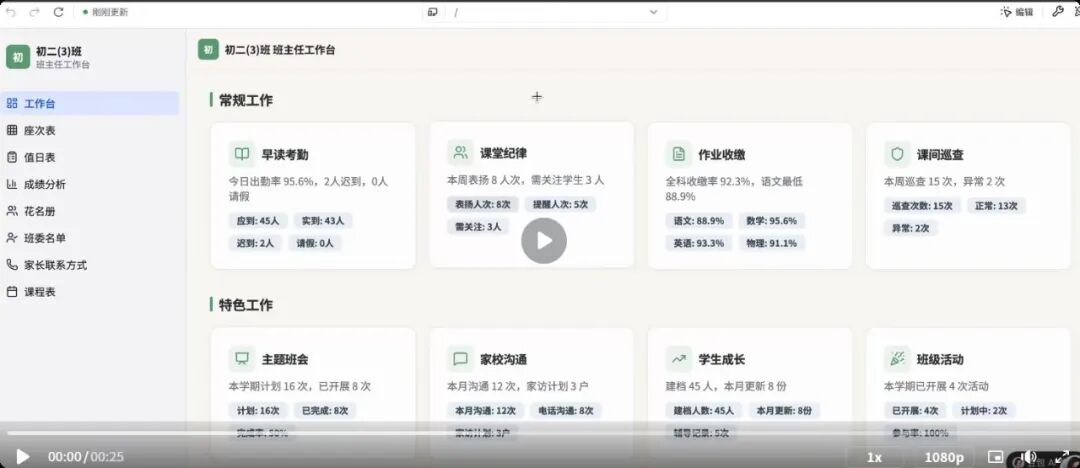Click the green 初 badge in page header
The image size is (1080, 468).
tap(208, 50)
